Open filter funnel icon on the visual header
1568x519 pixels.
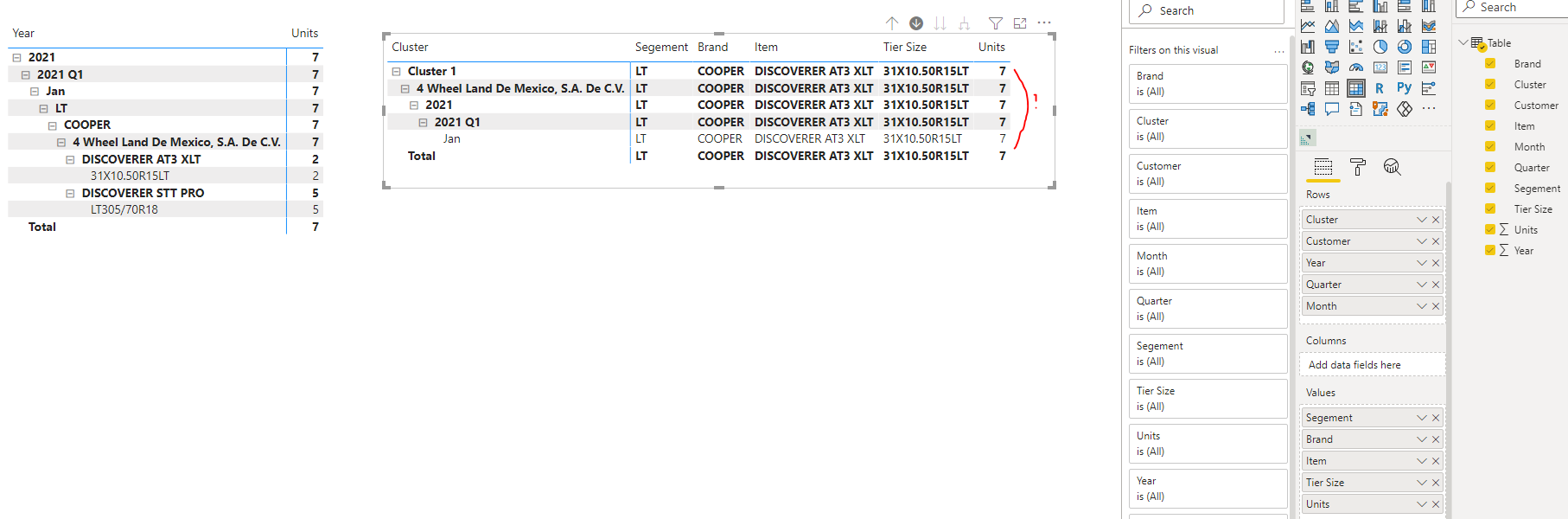coord(996,23)
